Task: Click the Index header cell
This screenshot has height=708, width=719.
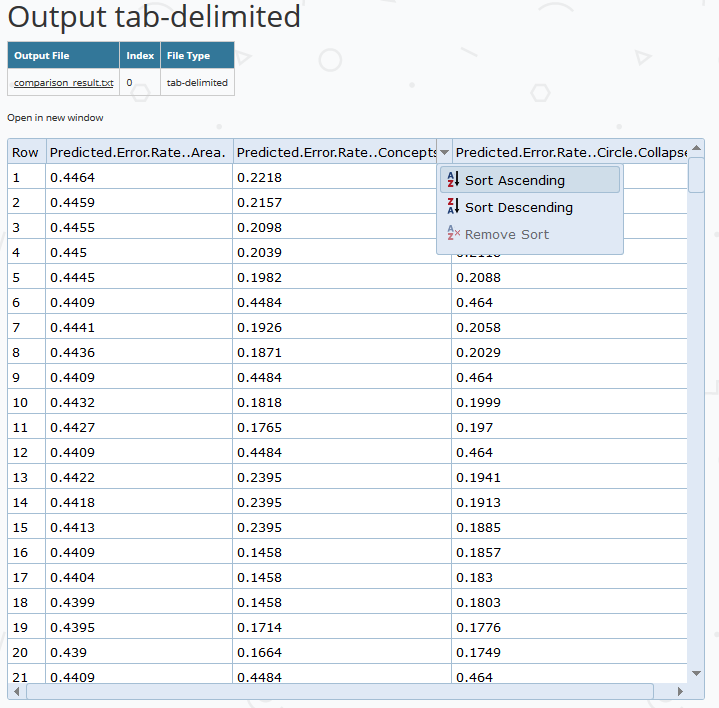Action: coord(140,55)
